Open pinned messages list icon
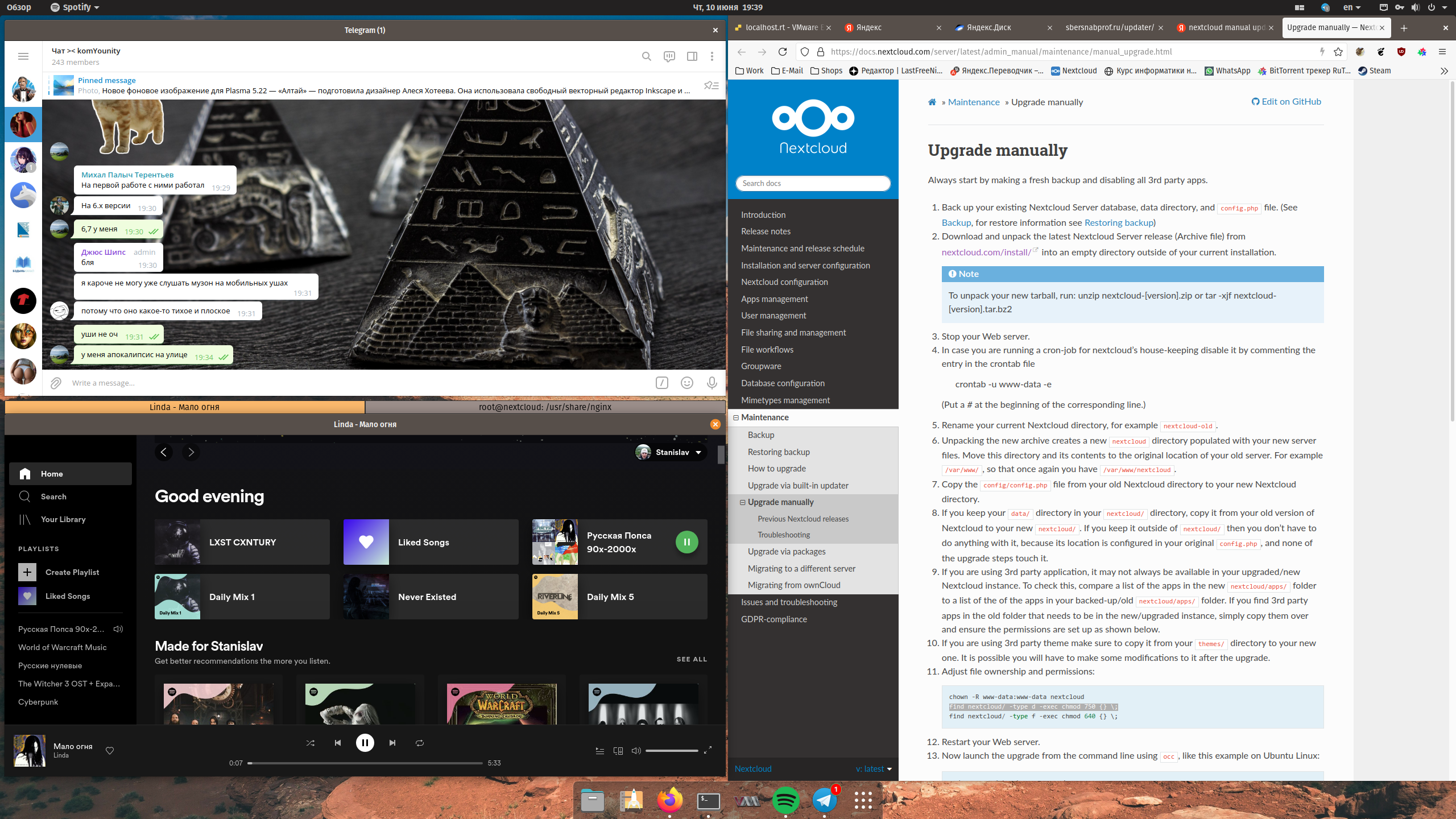Screen dimensions: 1456x819 pos(712,85)
